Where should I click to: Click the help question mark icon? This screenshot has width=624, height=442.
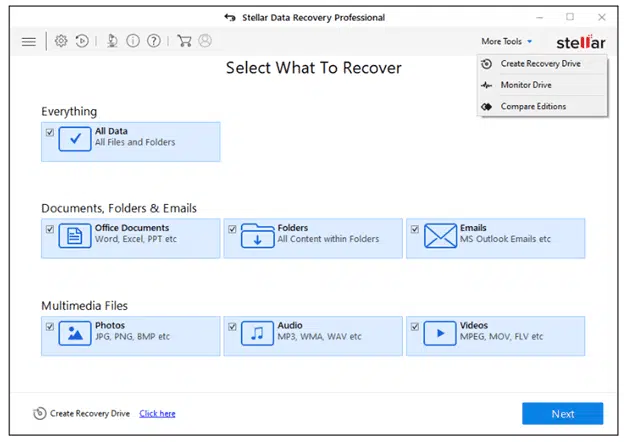tap(153, 41)
